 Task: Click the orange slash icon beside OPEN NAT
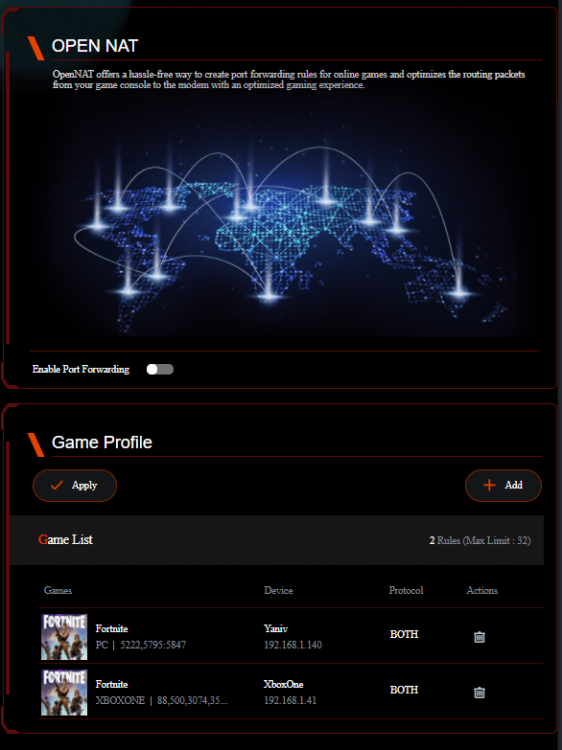tap(36, 48)
